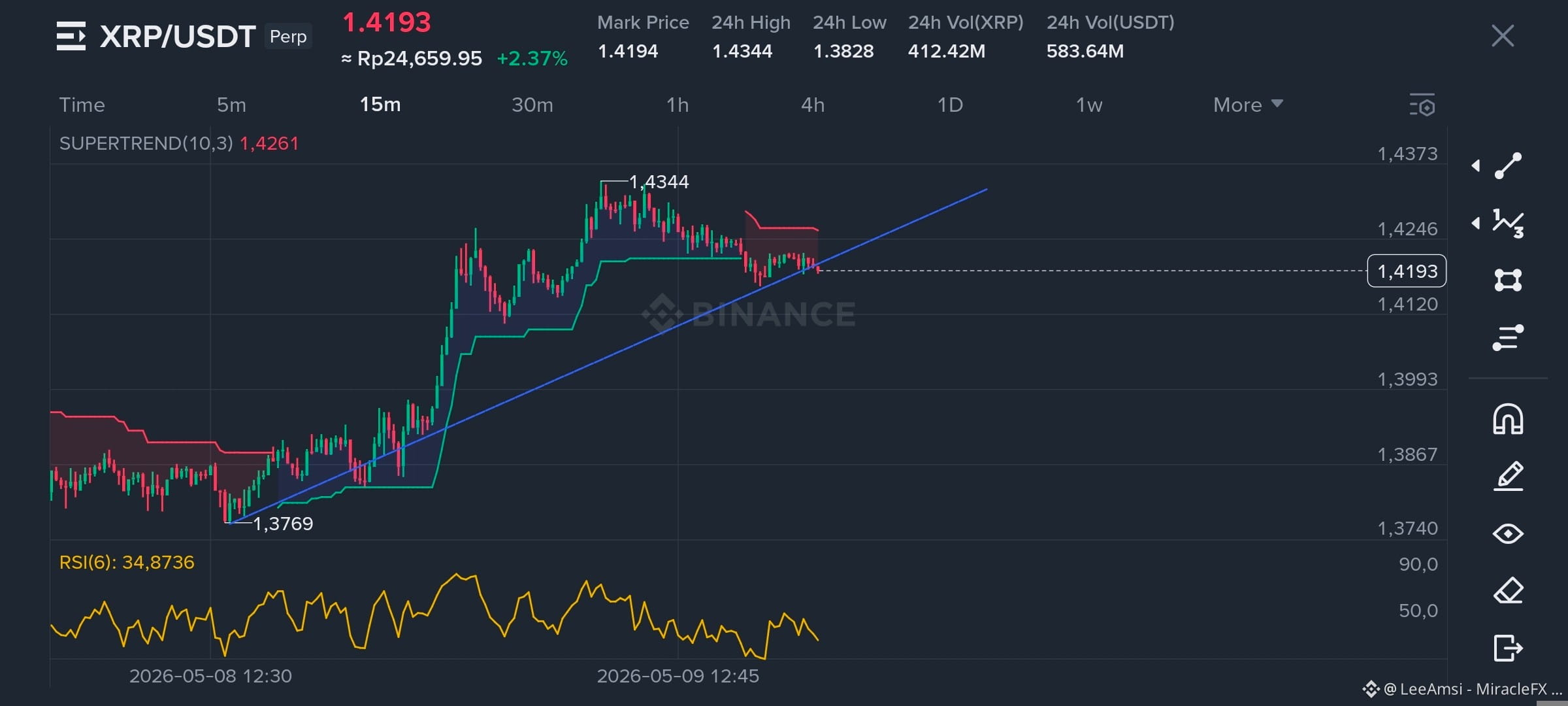
Task: Hide all drawings with eye icon
Action: click(1508, 534)
